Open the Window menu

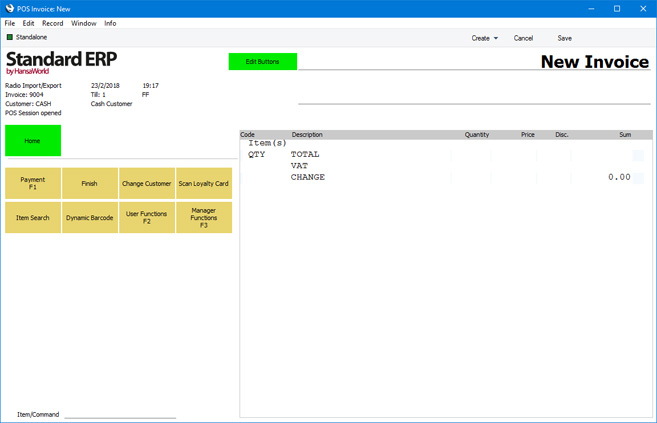click(x=84, y=23)
